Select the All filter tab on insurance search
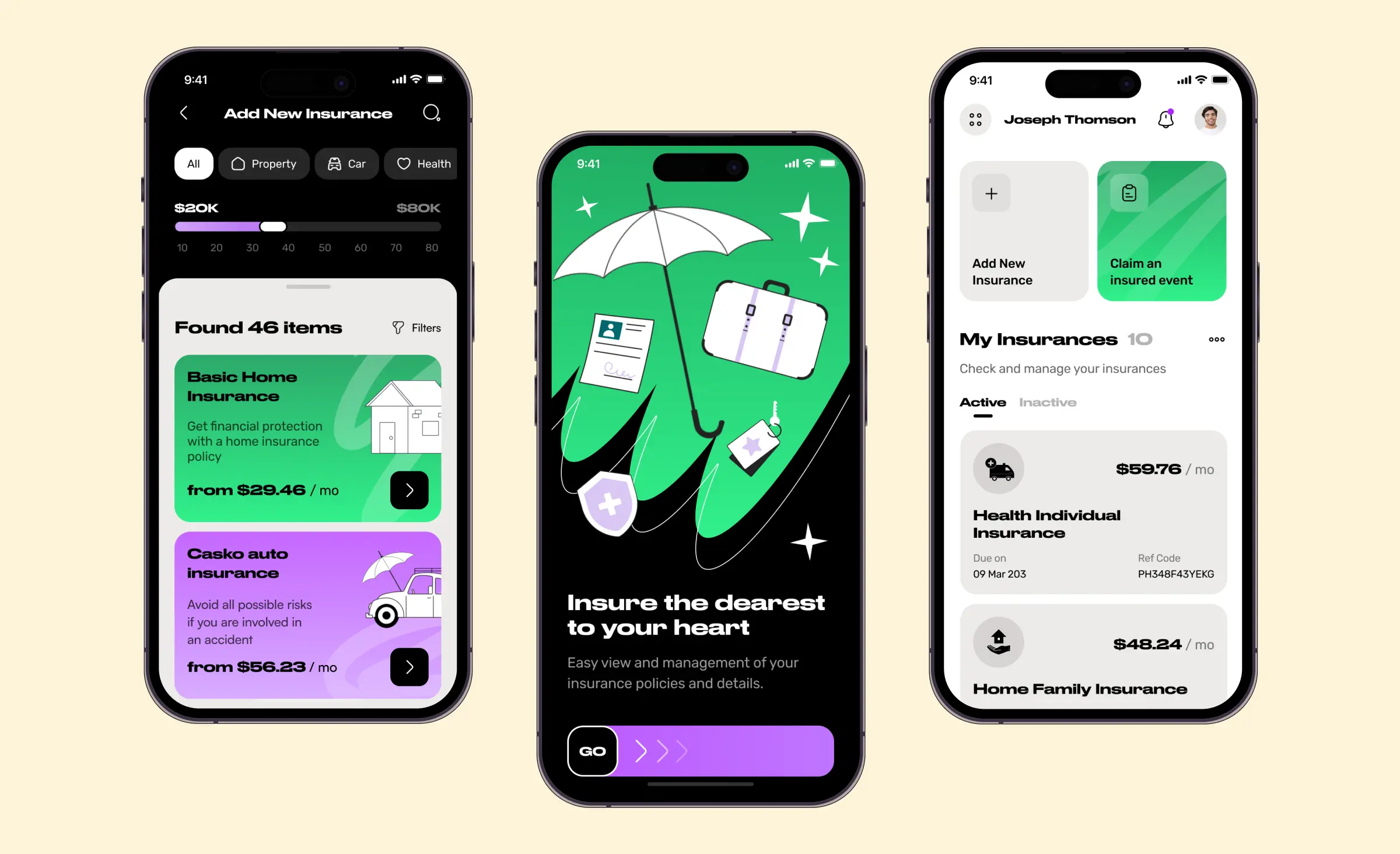Image resolution: width=1400 pixels, height=854 pixels. tap(194, 163)
